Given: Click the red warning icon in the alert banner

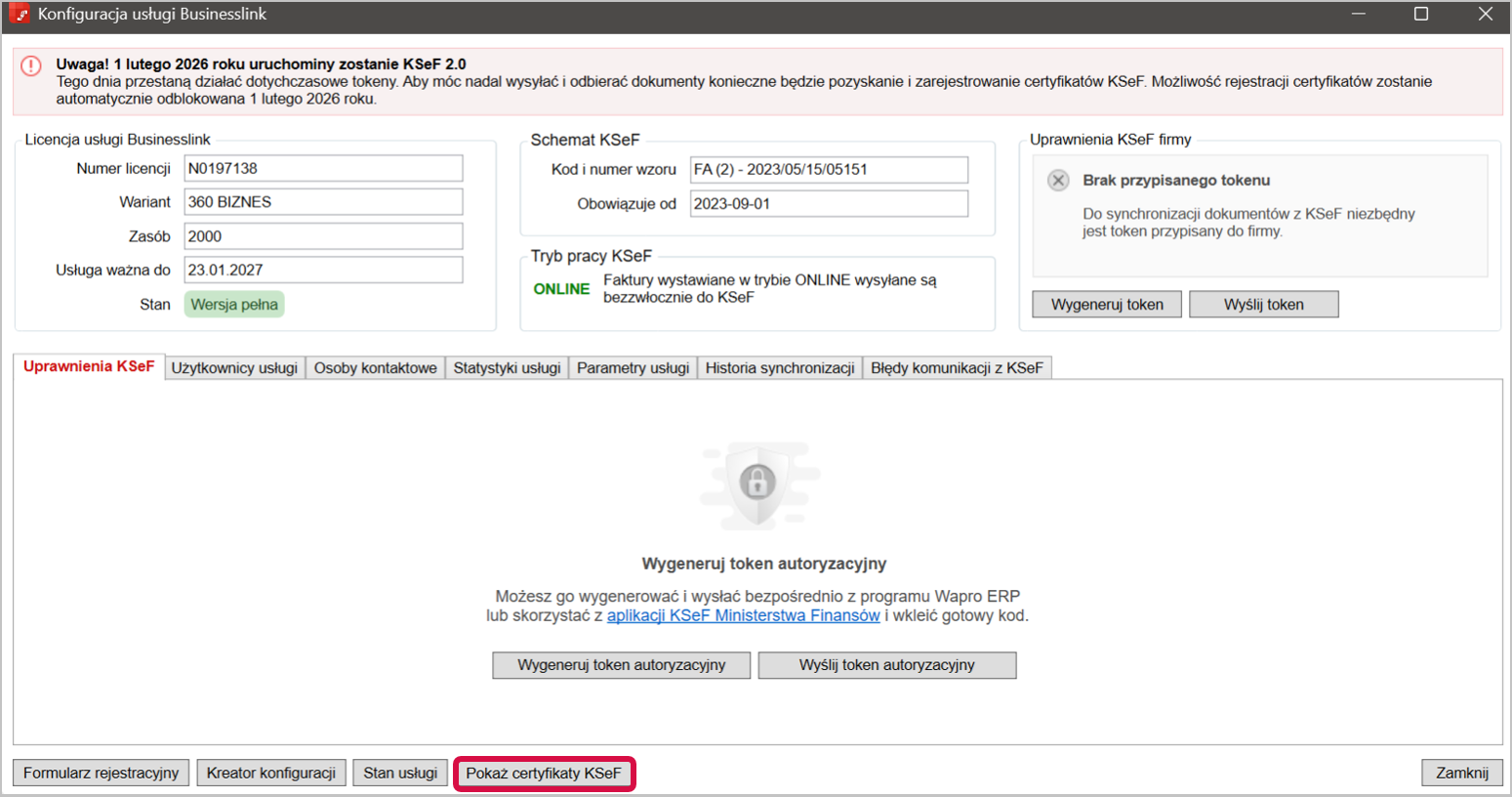Looking at the screenshot, I should tap(31, 66).
